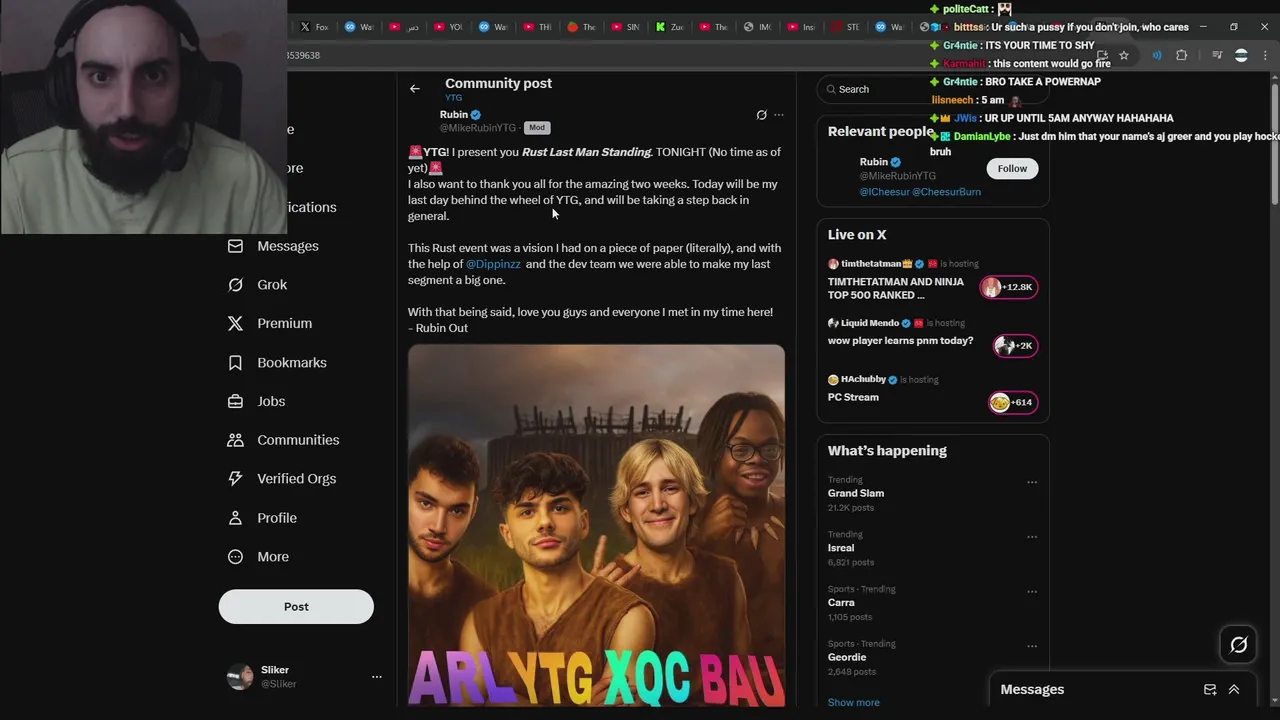Open the timthetatman live broadcast title
Screen dimensions: 1280x720
pyautogui.click(x=896, y=289)
